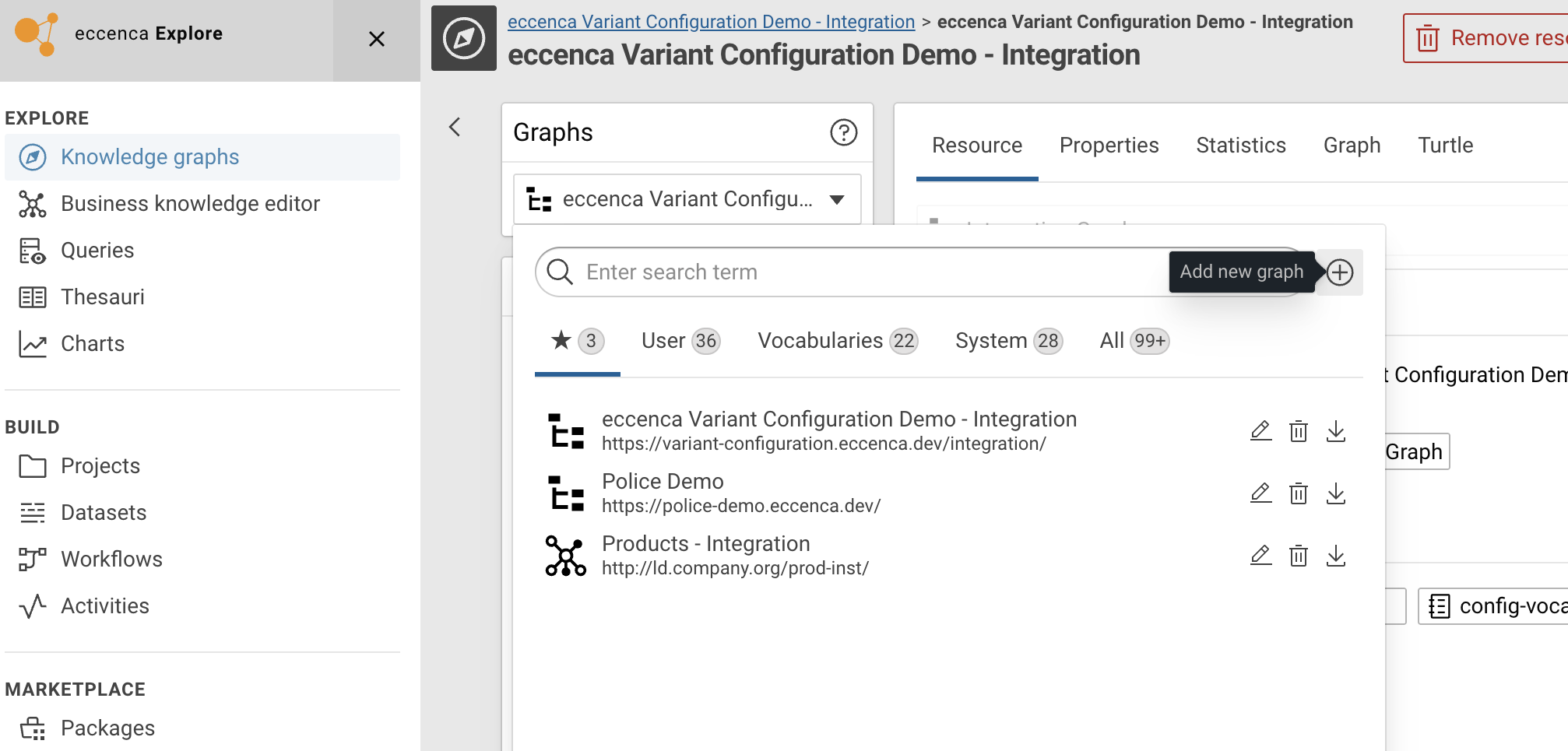Expand the eccenca Variant Configuration graph dropdown

[687, 199]
